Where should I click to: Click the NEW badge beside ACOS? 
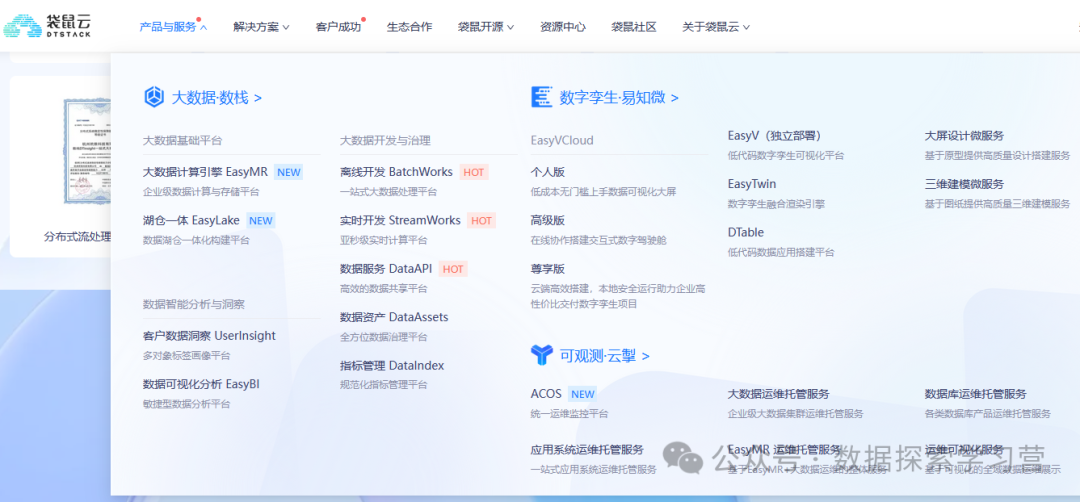coord(582,394)
